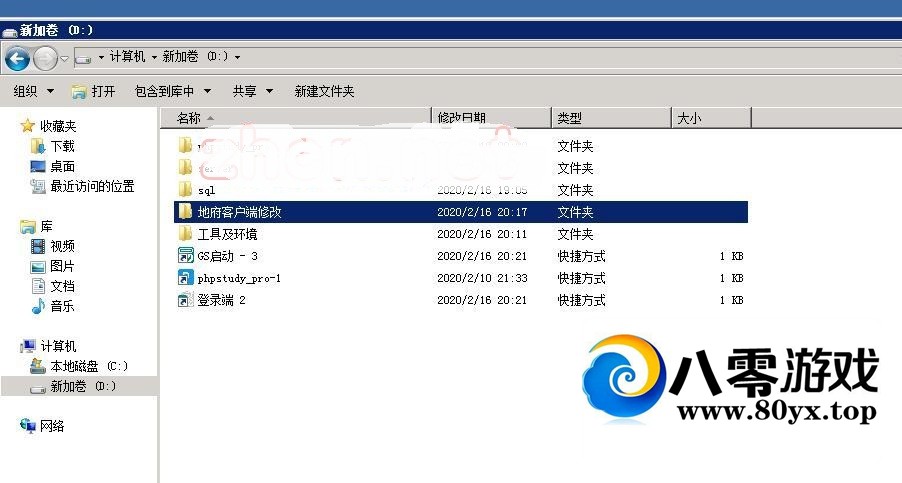902x483 pixels.
Task: Open the 文档 library
Action: click(x=63, y=286)
